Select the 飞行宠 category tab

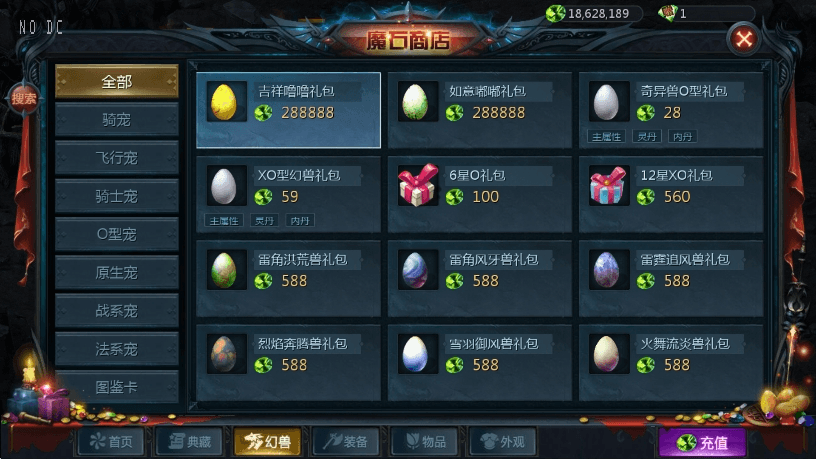(x=117, y=158)
